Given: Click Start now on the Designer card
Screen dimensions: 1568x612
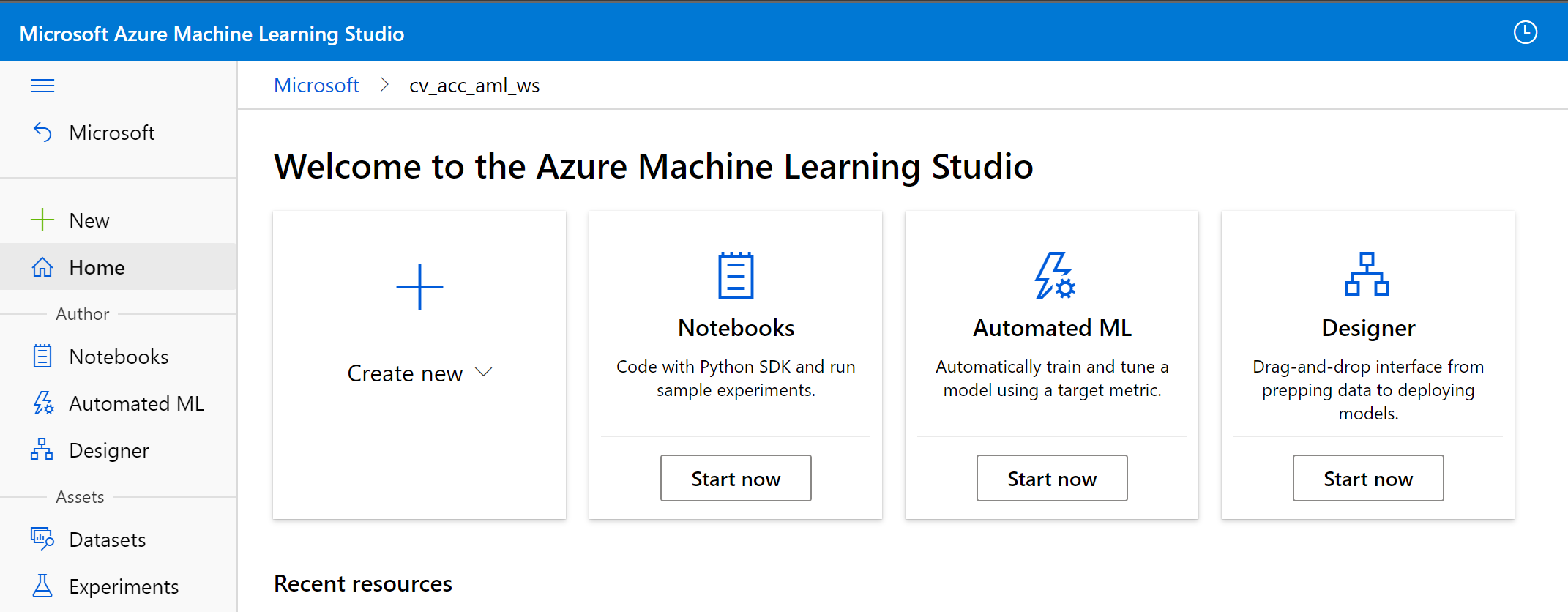Looking at the screenshot, I should [1368, 478].
